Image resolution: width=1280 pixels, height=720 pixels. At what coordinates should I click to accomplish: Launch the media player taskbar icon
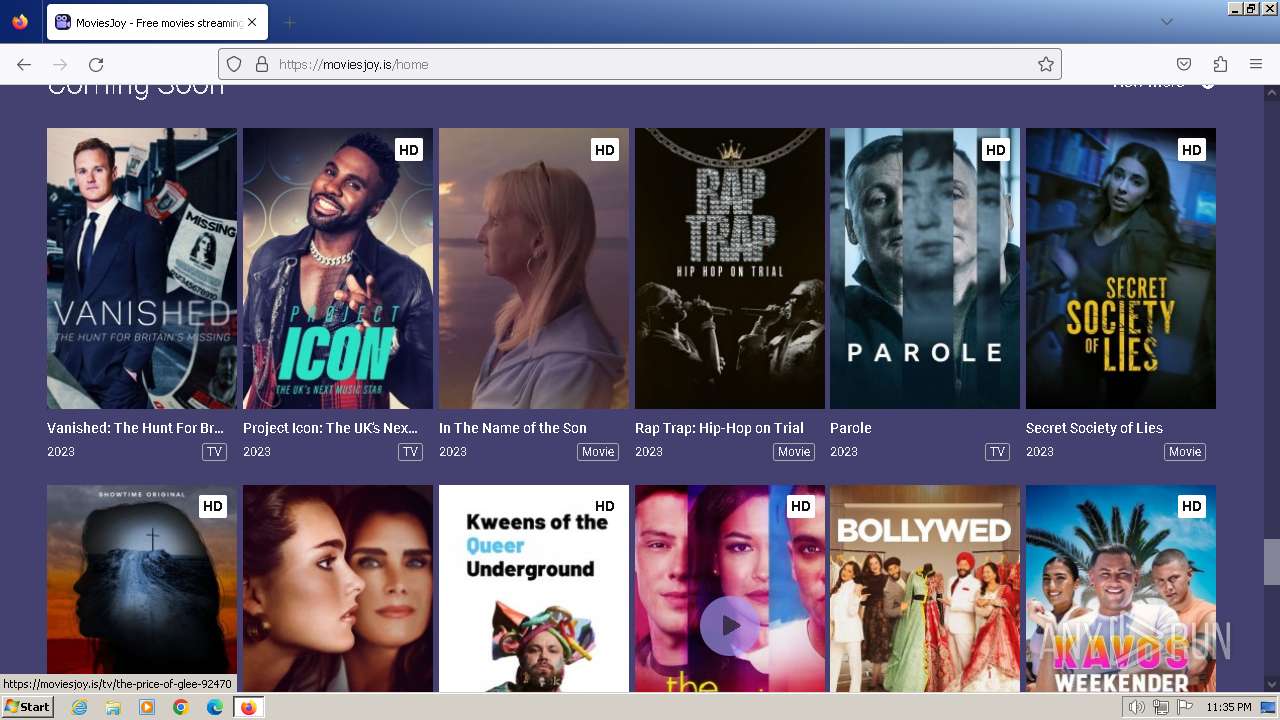click(x=147, y=707)
